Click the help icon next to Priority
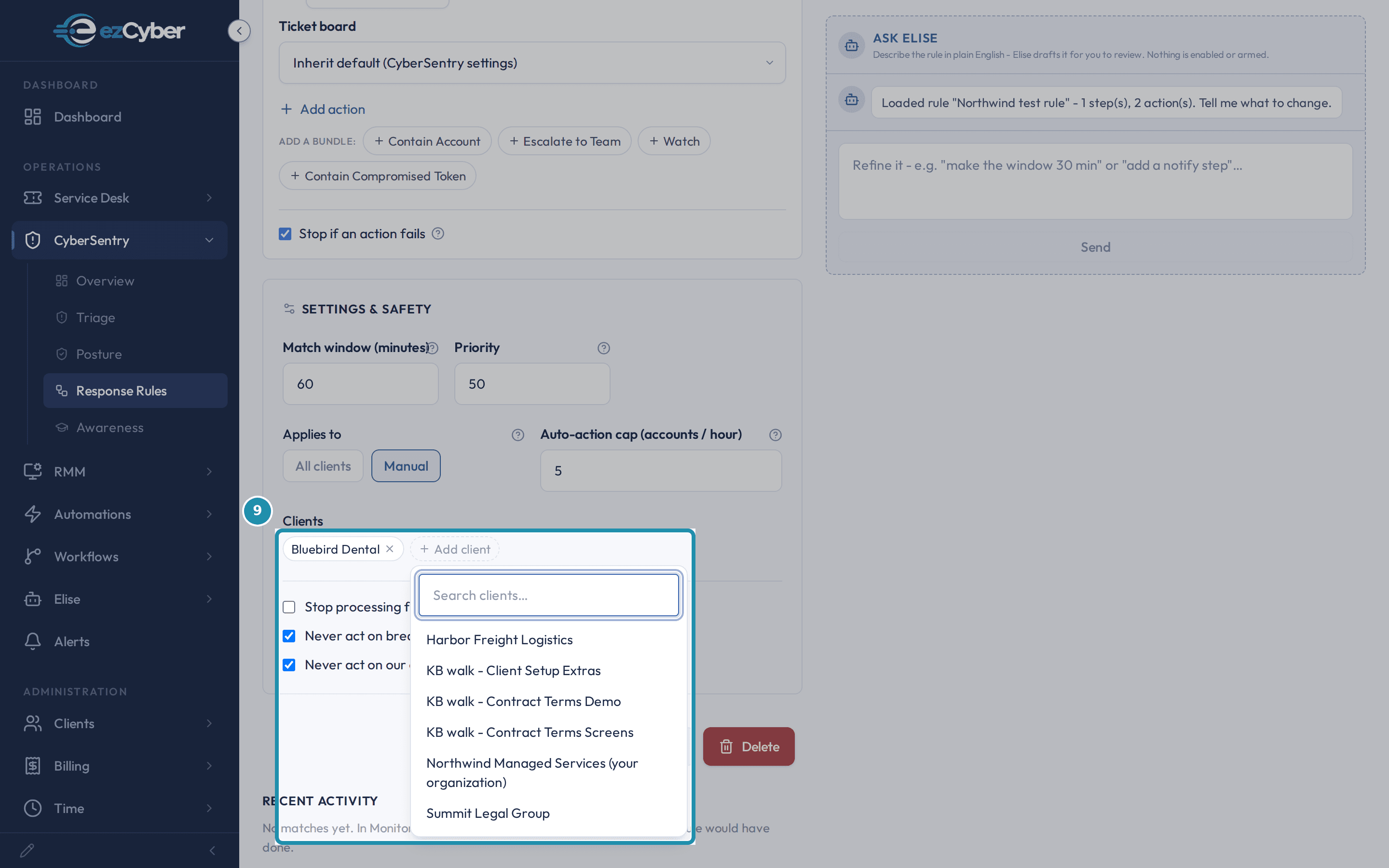 tap(603, 348)
